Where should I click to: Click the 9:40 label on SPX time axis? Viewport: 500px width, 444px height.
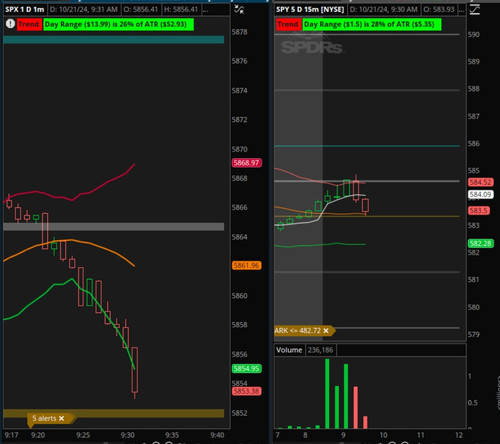[217, 435]
